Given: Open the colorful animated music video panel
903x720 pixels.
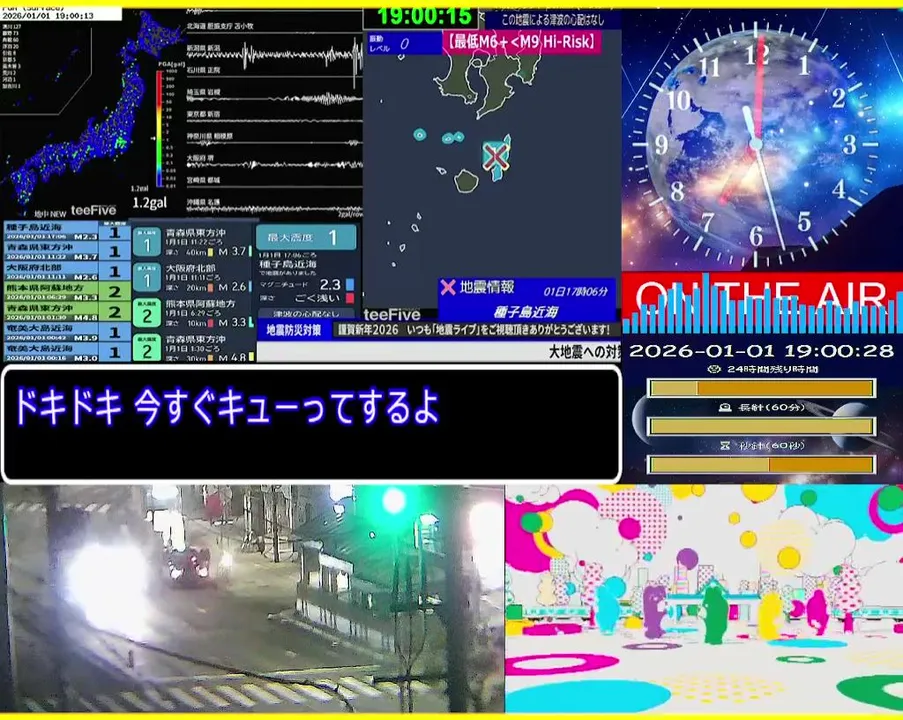Looking at the screenshot, I should [x=704, y=598].
